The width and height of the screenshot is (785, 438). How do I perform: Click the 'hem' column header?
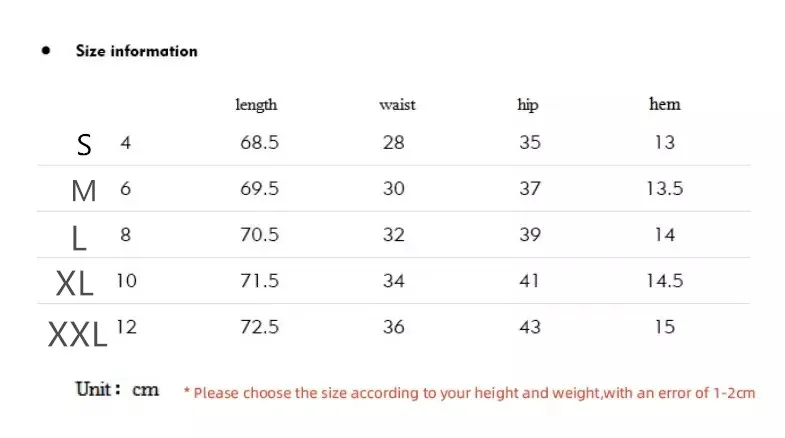point(664,104)
